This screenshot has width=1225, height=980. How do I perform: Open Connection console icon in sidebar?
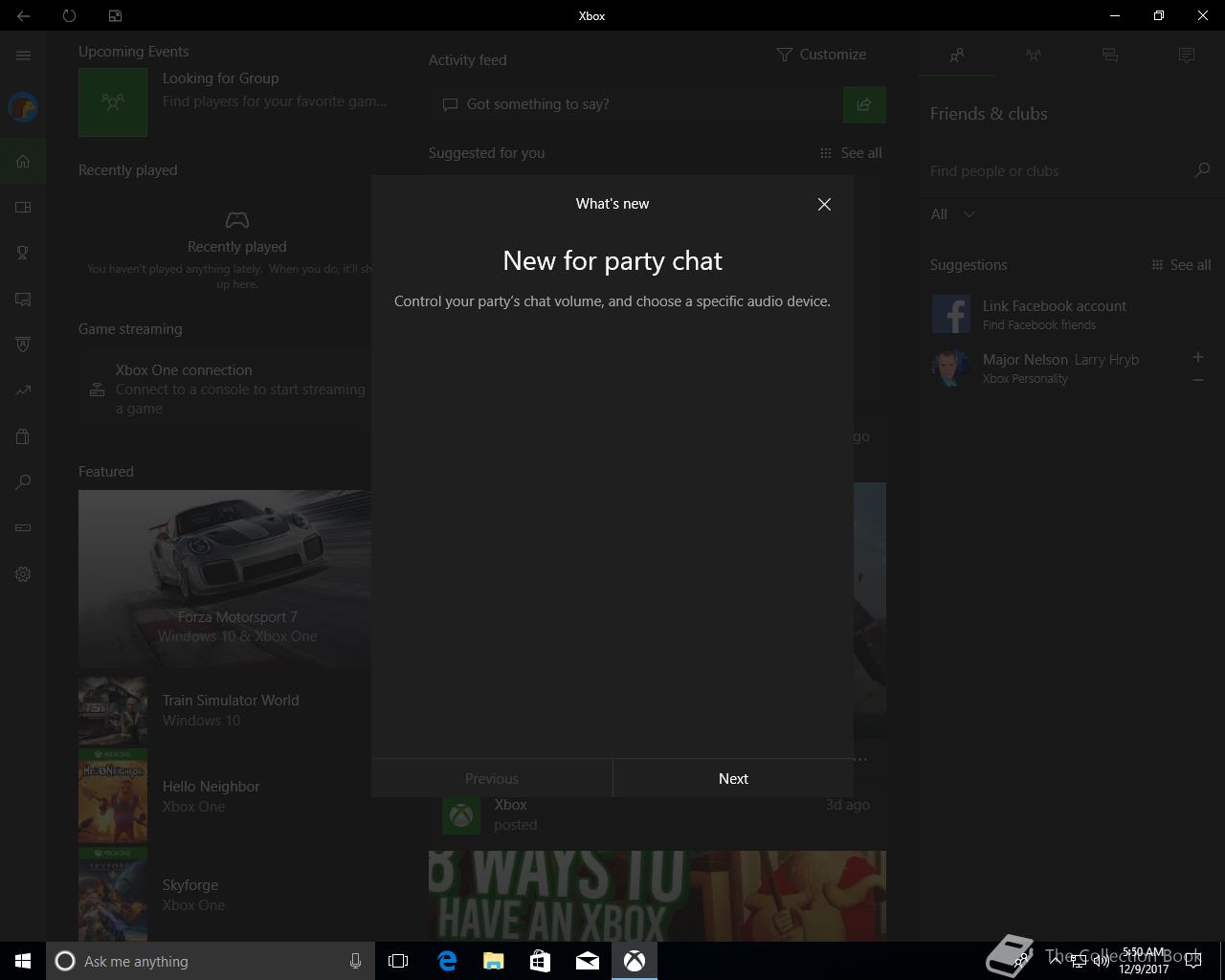tap(23, 527)
